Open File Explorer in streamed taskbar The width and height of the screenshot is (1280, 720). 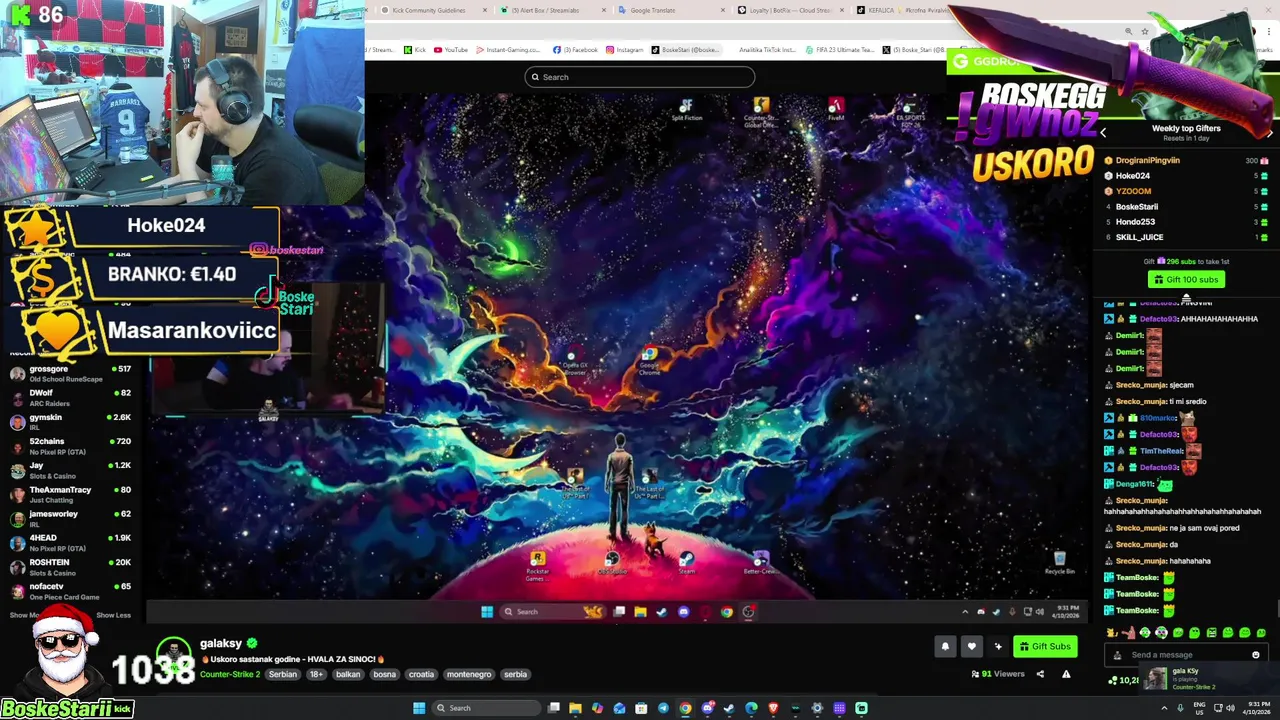click(640, 612)
